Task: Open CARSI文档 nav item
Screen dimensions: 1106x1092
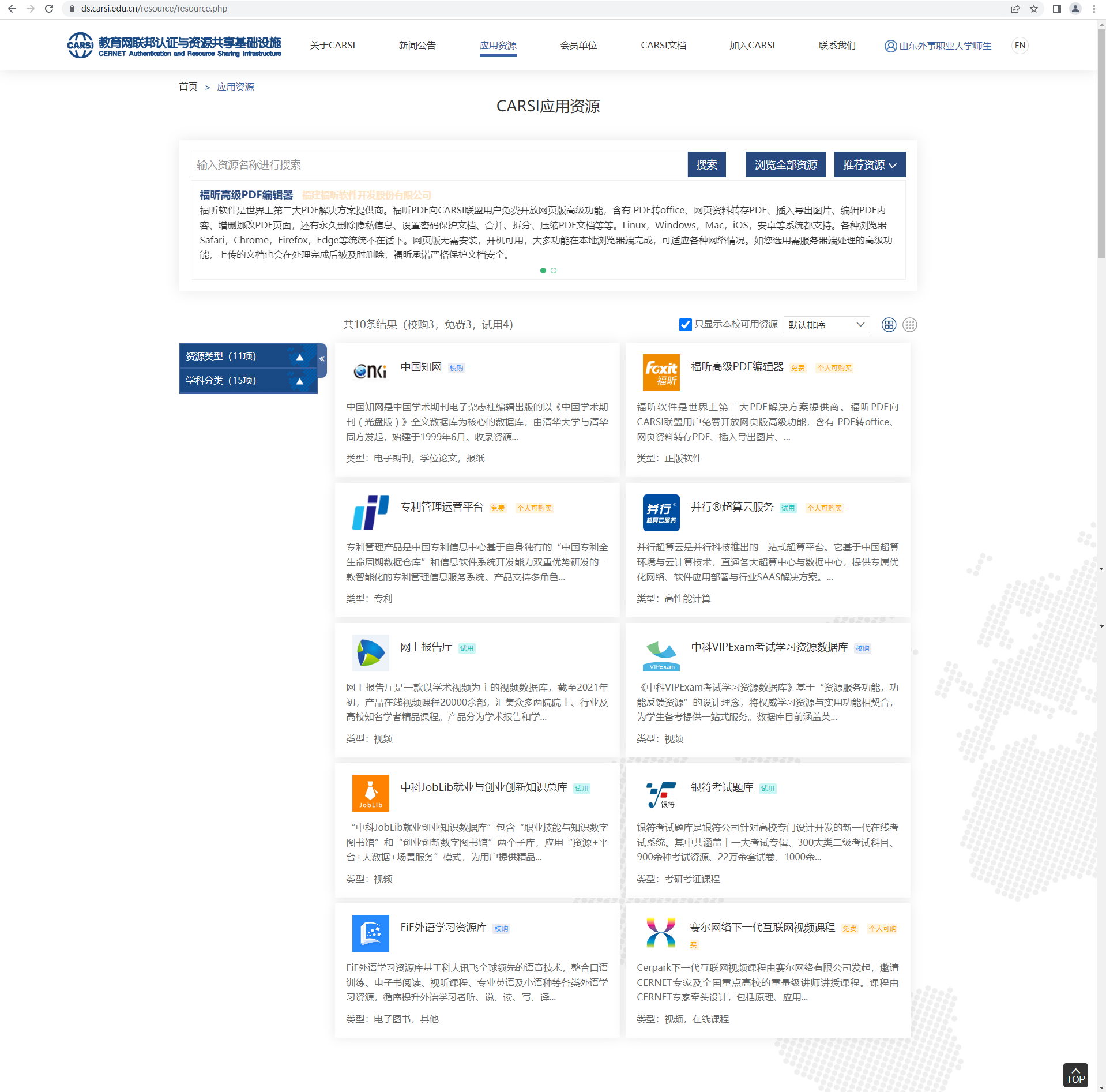Action: pyautogui.click(x=664, y=46)
